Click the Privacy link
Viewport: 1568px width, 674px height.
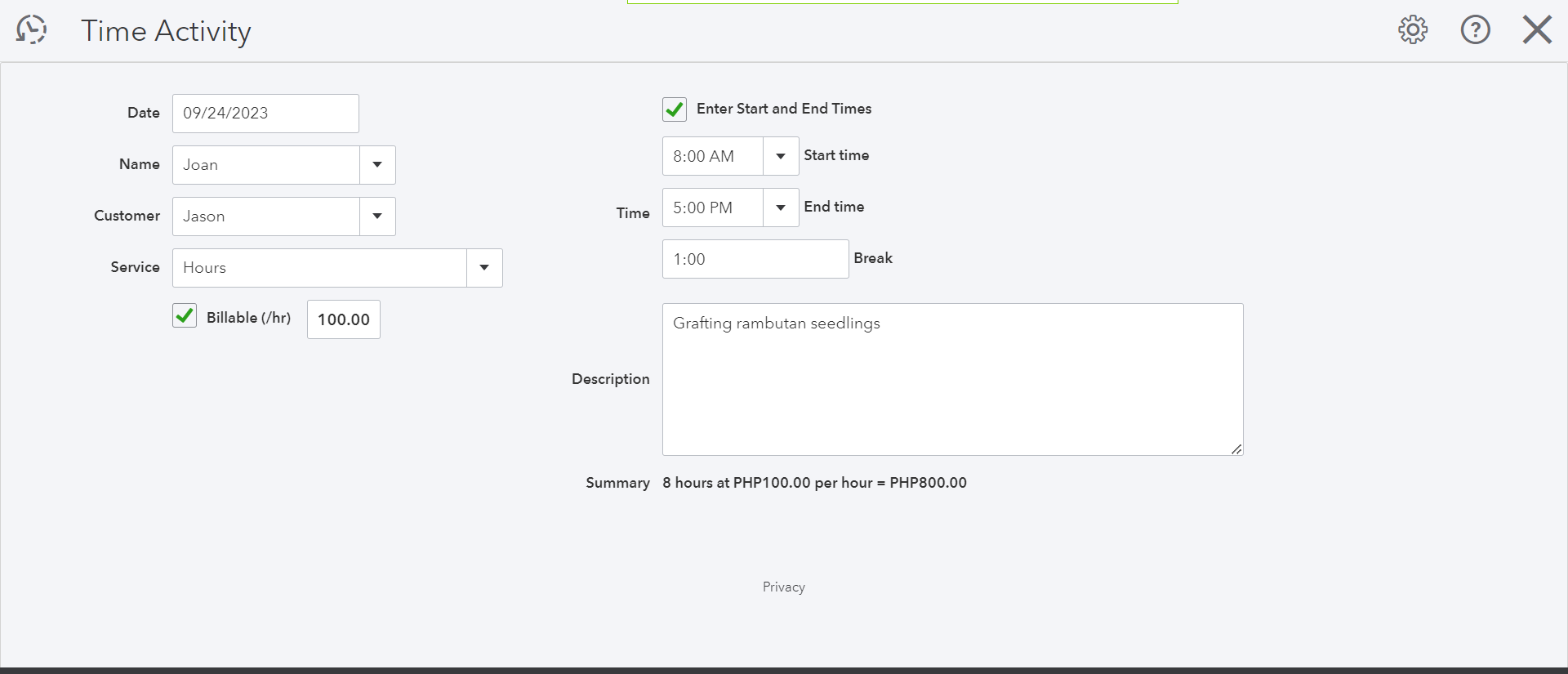click(x=784, y=587)
